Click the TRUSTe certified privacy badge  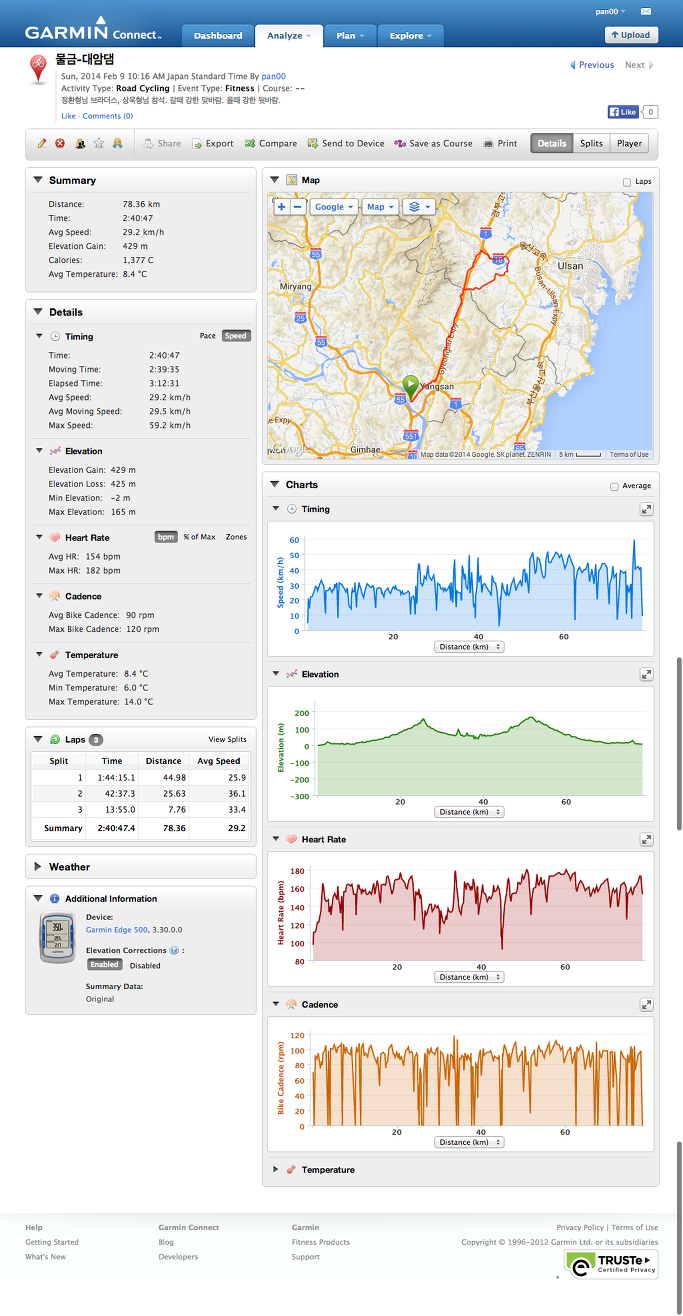click(x=611, y=1264)
